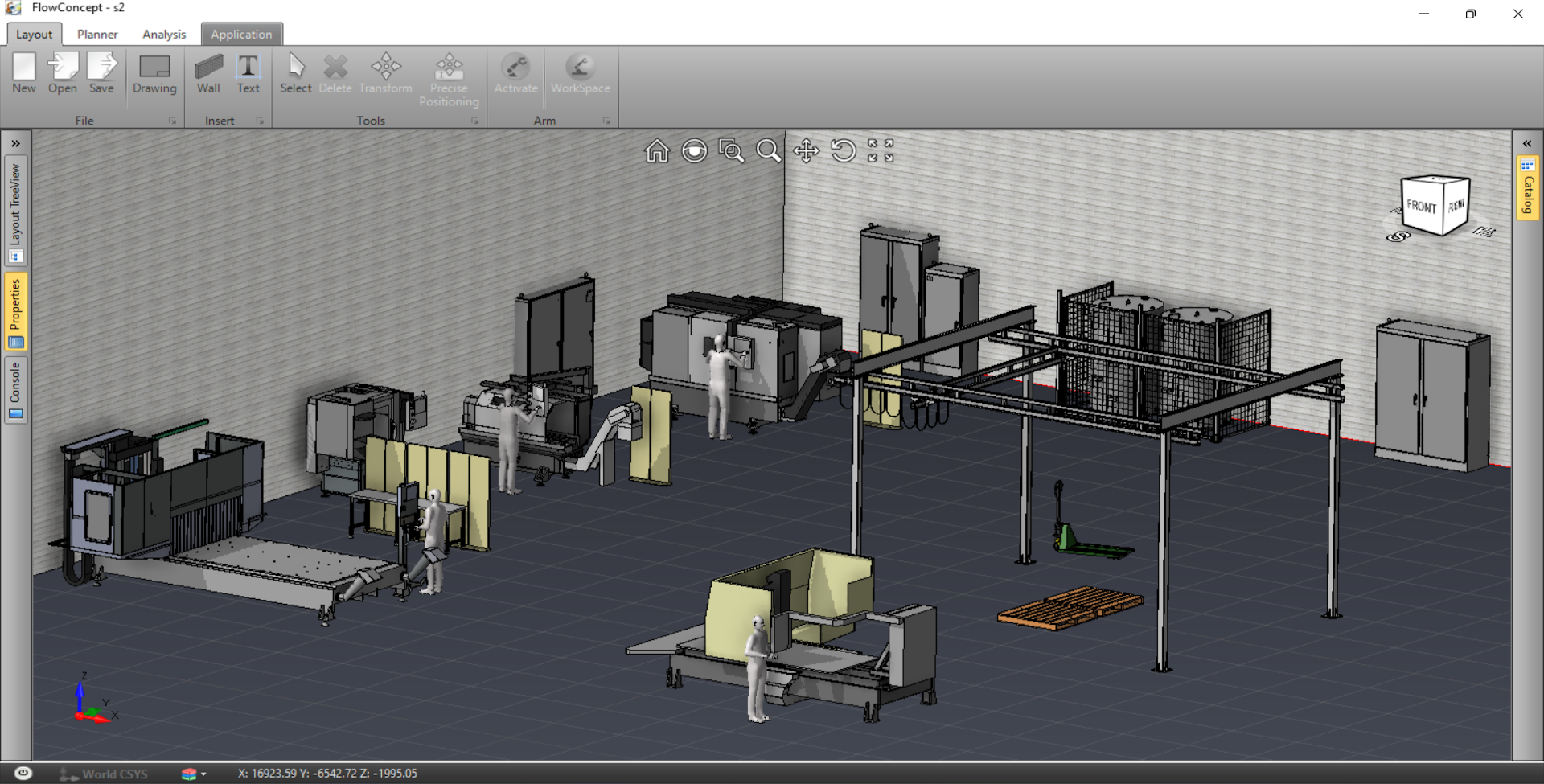Image resolution: width=1544 pixels, height=784 pixels.
Task: Click the rotate view icon
Action: click(x=844, y=151)
